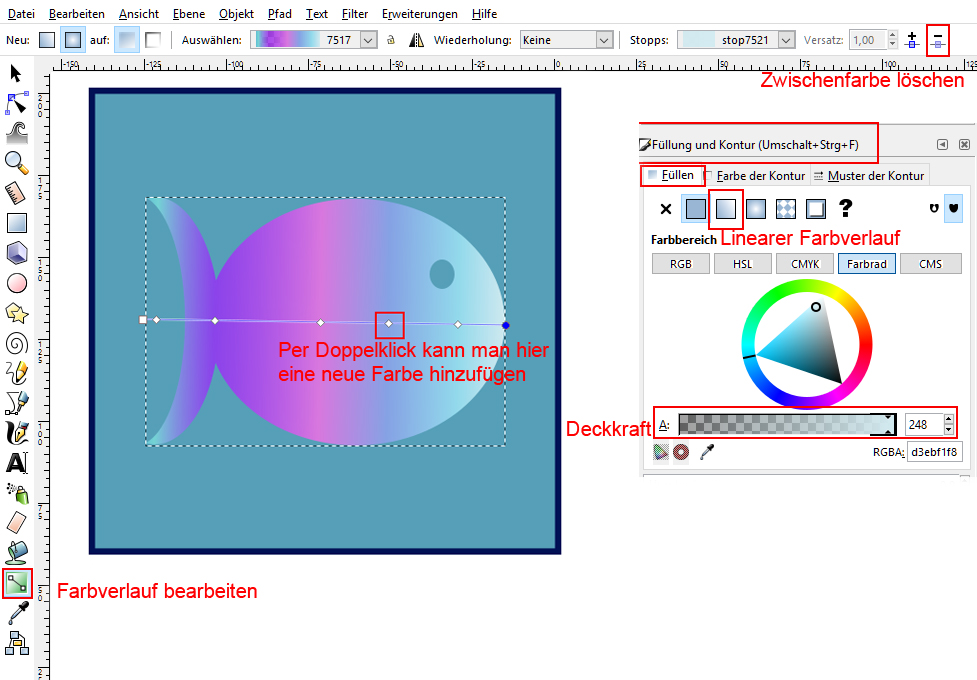The image size is (977, 680).
Task: Choose the spiral drawing tool
Action: pos(17,344)
